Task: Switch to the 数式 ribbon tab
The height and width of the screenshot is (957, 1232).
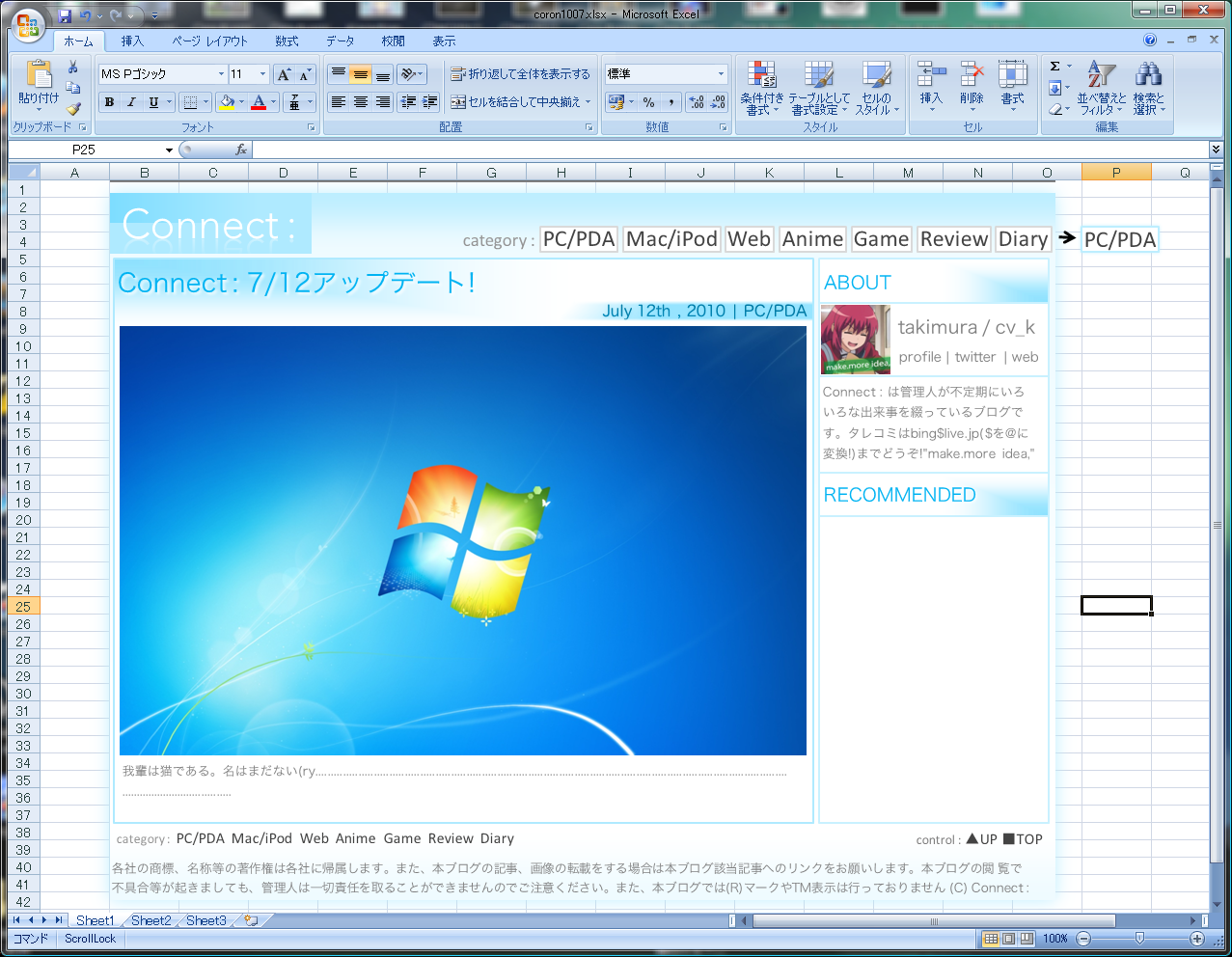Action: coord(287,41)
